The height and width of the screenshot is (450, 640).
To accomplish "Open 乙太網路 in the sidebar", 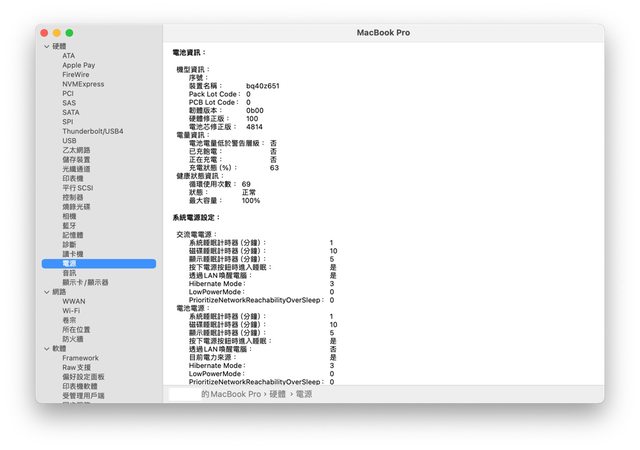I will pyautogui.click(x=76, y=150).
